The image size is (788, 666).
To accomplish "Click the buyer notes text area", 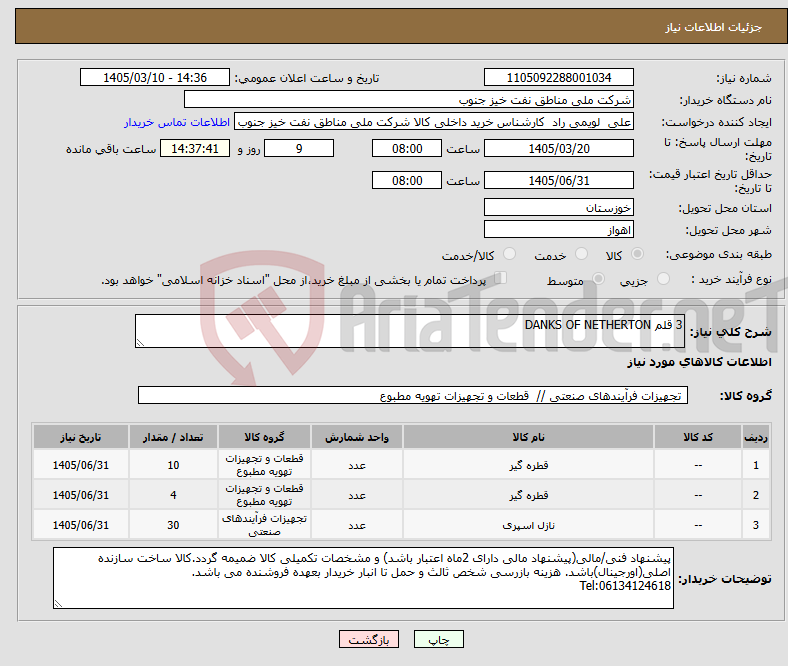I will tap(363, 578).
